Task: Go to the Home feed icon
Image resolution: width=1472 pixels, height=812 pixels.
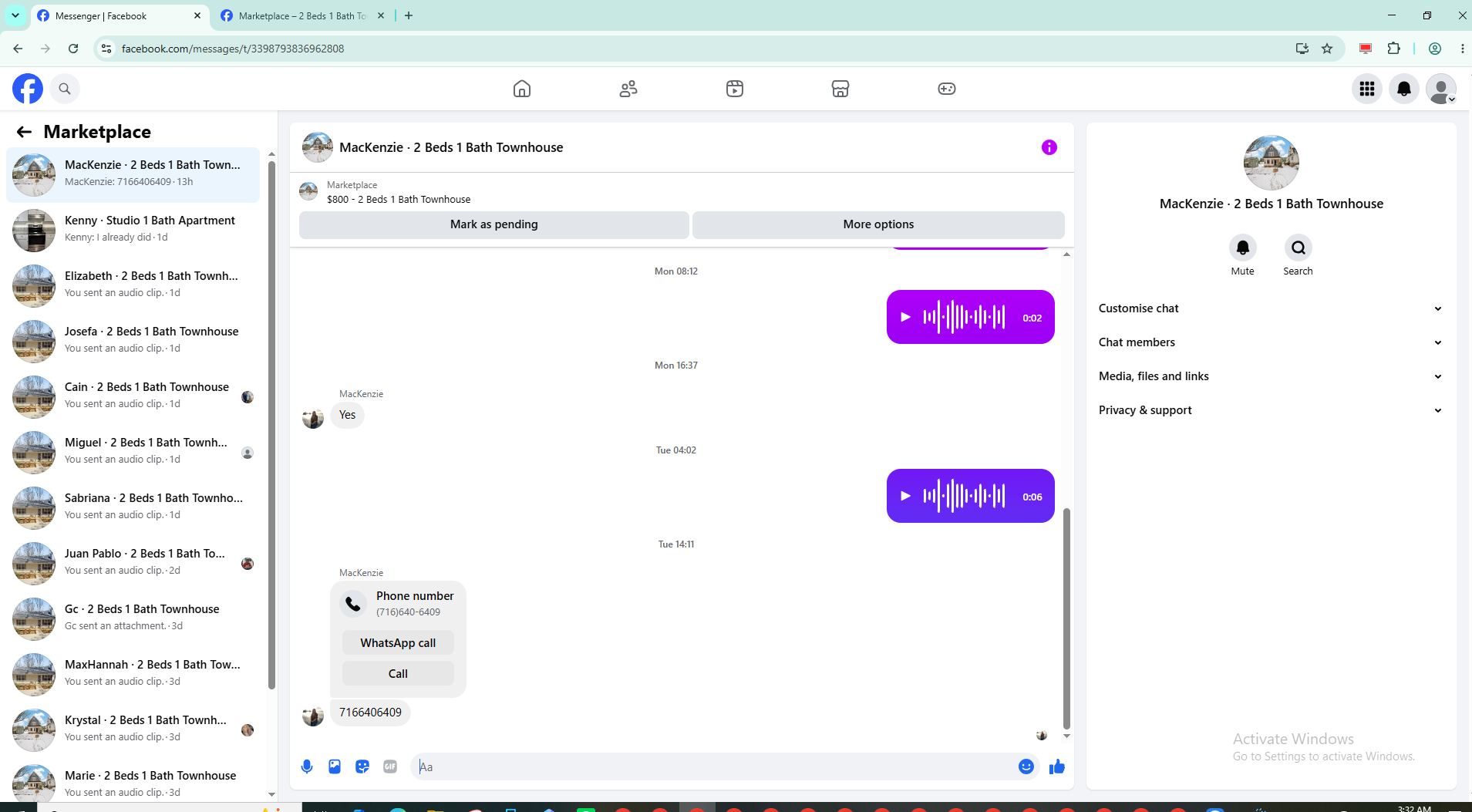Action: [x=522, y=89]
